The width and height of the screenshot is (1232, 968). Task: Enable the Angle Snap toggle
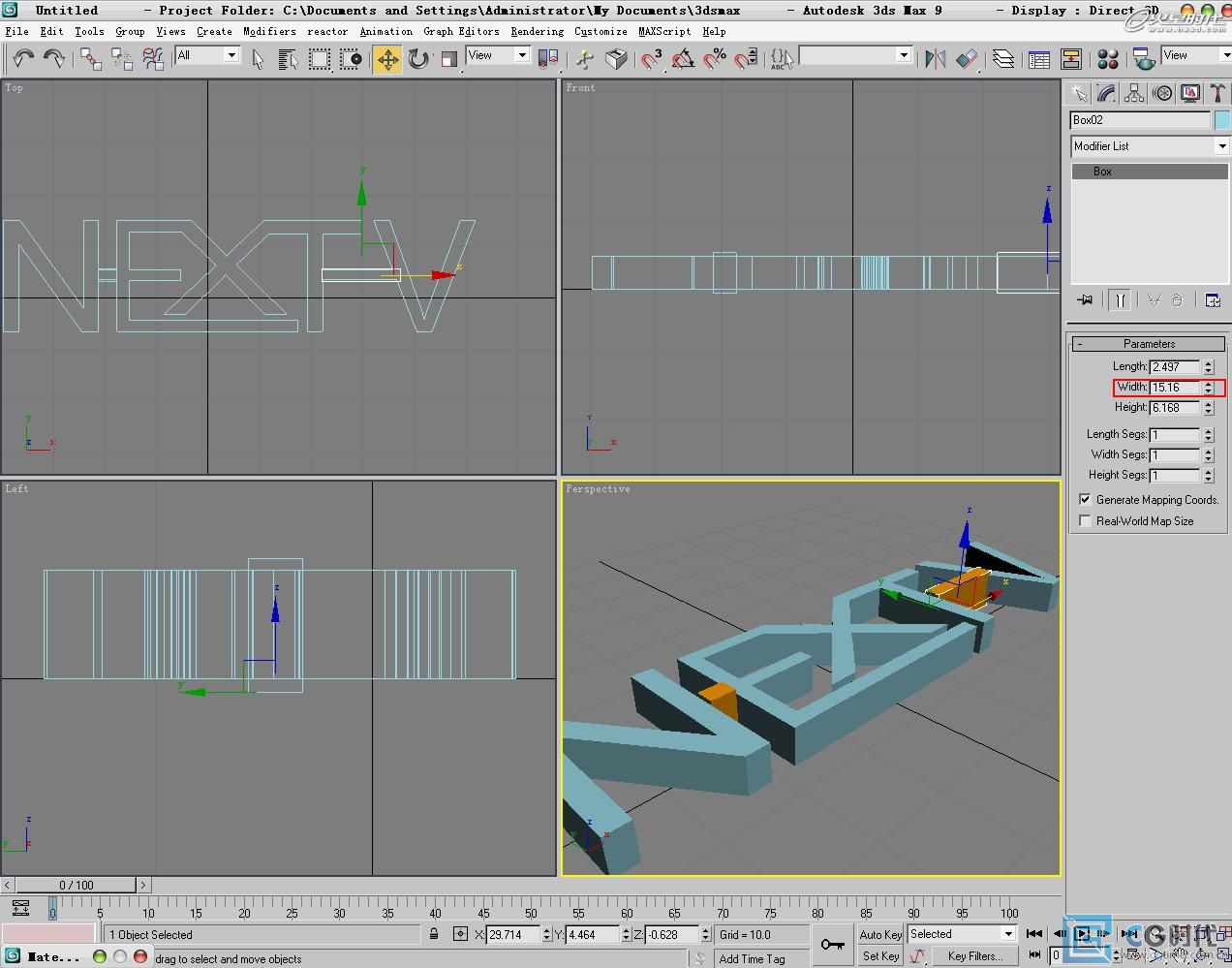tap(683, 59)
